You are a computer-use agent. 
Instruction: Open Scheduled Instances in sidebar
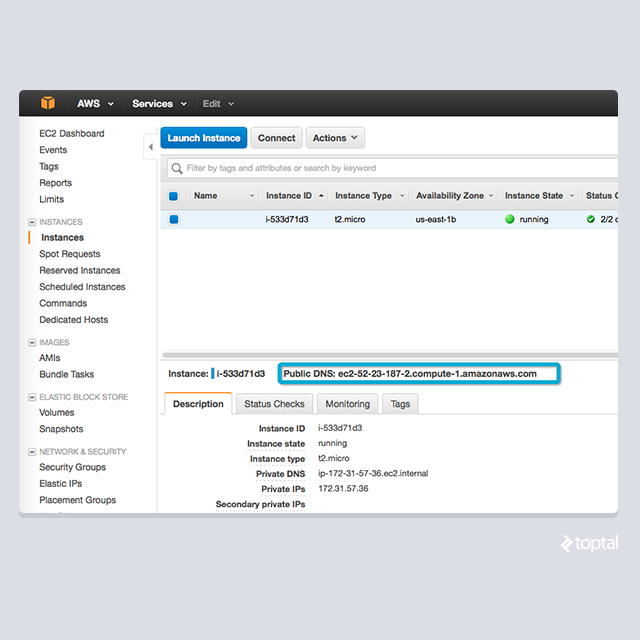(82, 287)
